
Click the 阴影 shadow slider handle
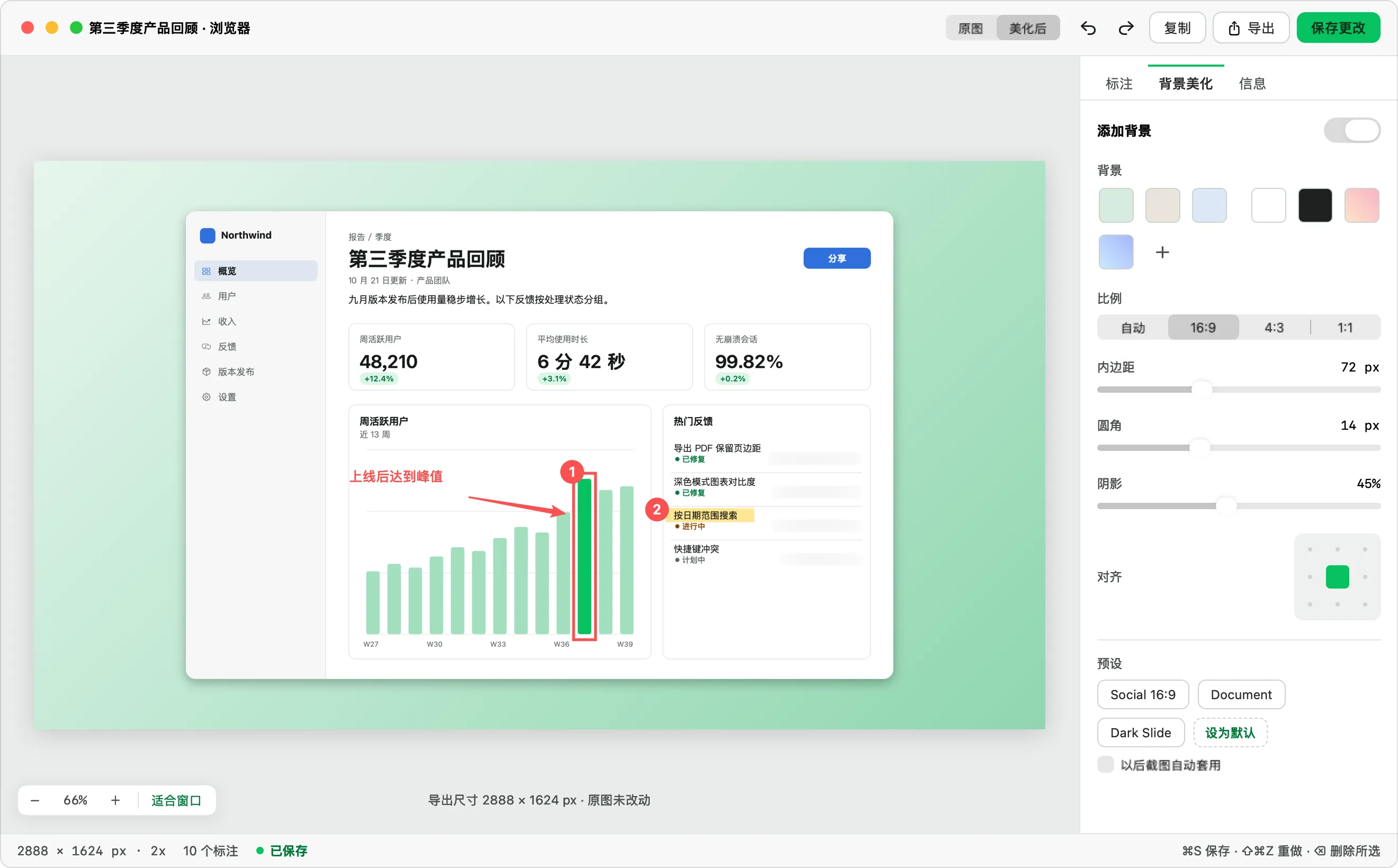tap(1226, 507)
